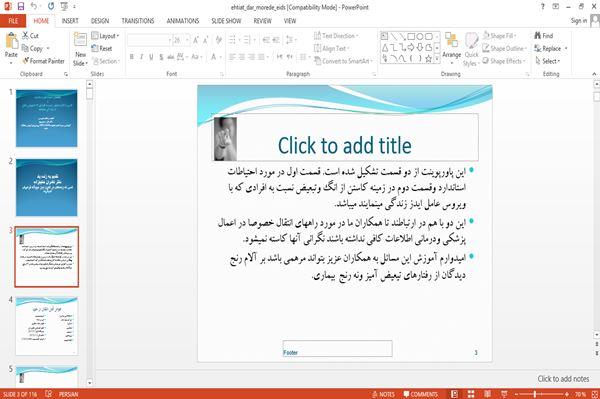Screen dimensions: 600x399
Task: Select slide 4 thumbnail
Action: pos(47,326)
